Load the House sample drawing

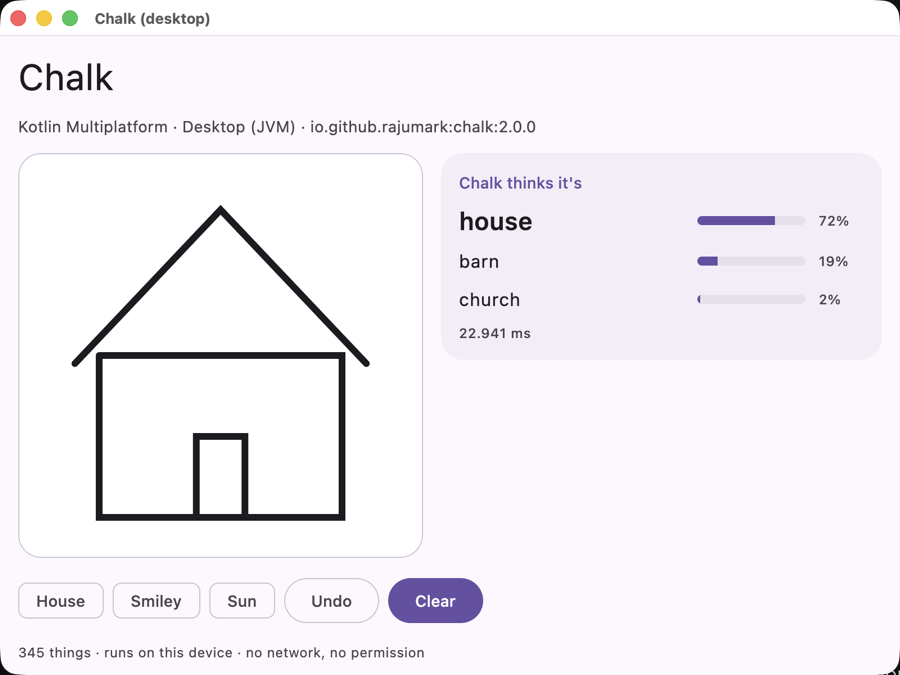coord(61,600)
